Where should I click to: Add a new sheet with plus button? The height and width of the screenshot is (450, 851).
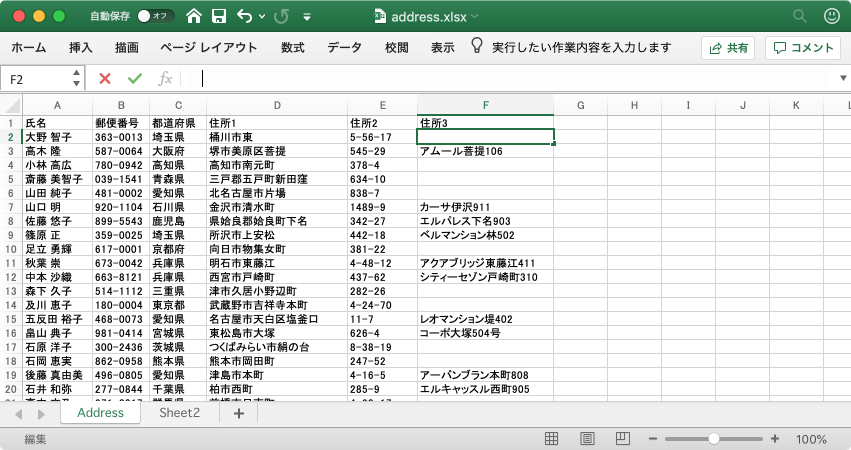click(238, 413)
